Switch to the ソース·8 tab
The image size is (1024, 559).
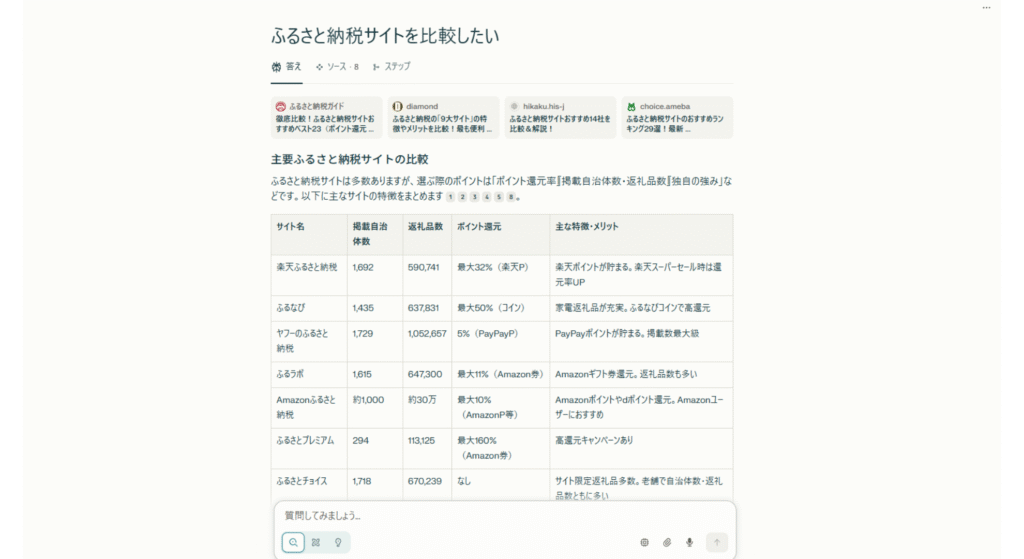(x=337, y=67)
